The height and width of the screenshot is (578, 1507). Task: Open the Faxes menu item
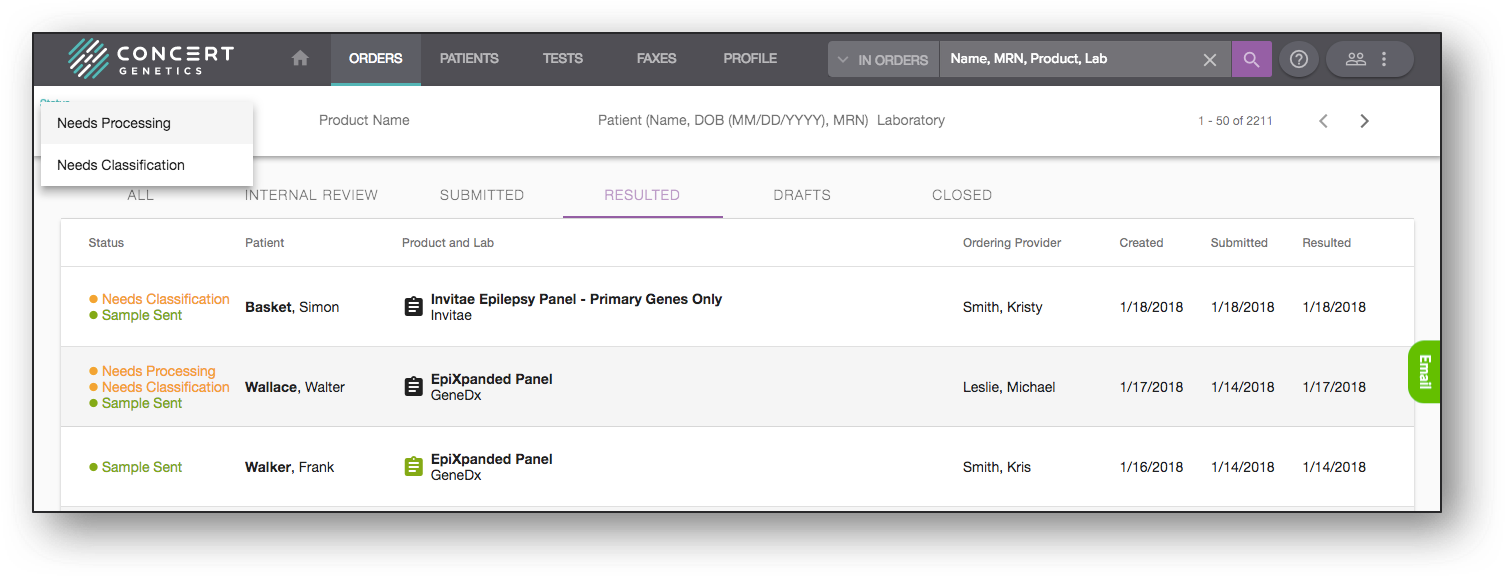(656, 59)
